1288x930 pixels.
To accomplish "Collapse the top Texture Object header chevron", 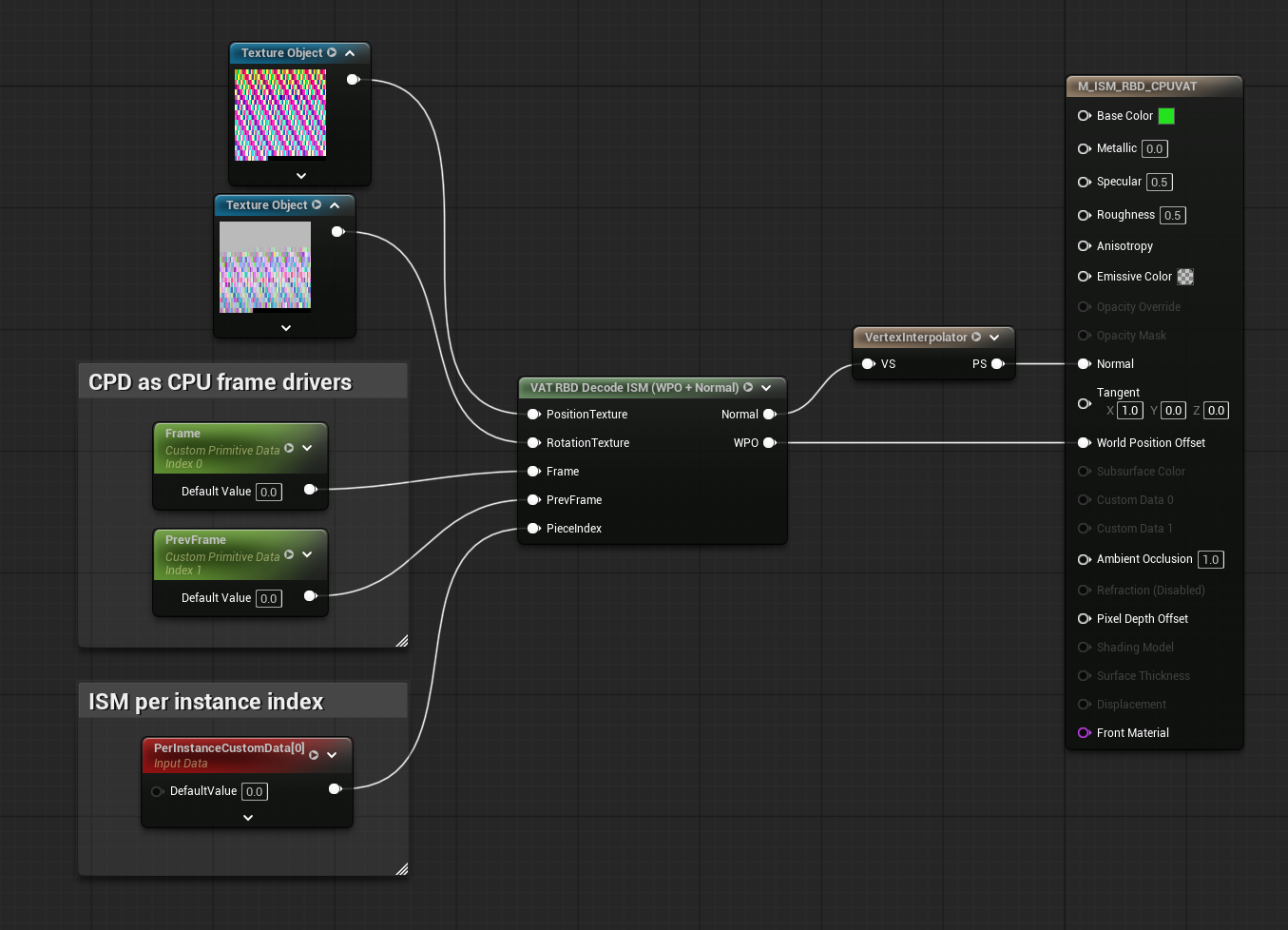I will pos(350,53).
